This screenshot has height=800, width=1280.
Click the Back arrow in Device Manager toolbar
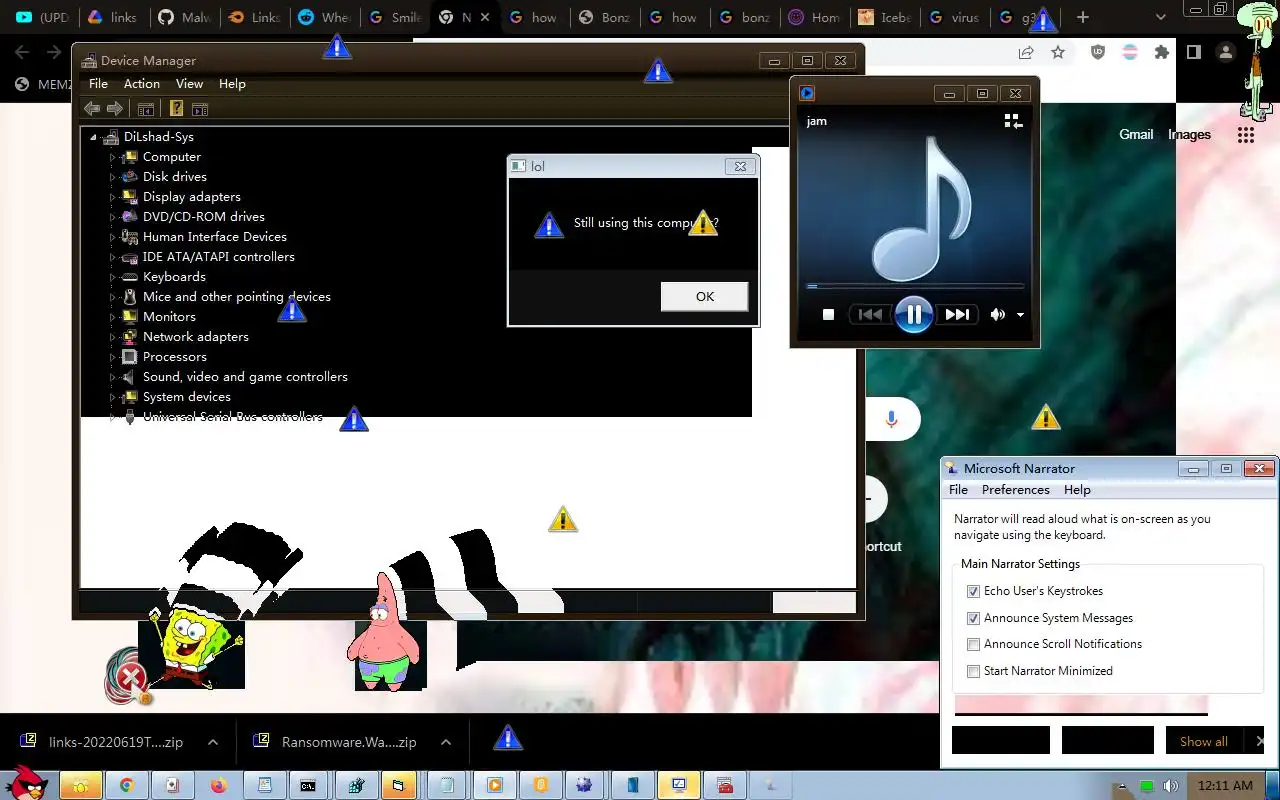point(92,109)
